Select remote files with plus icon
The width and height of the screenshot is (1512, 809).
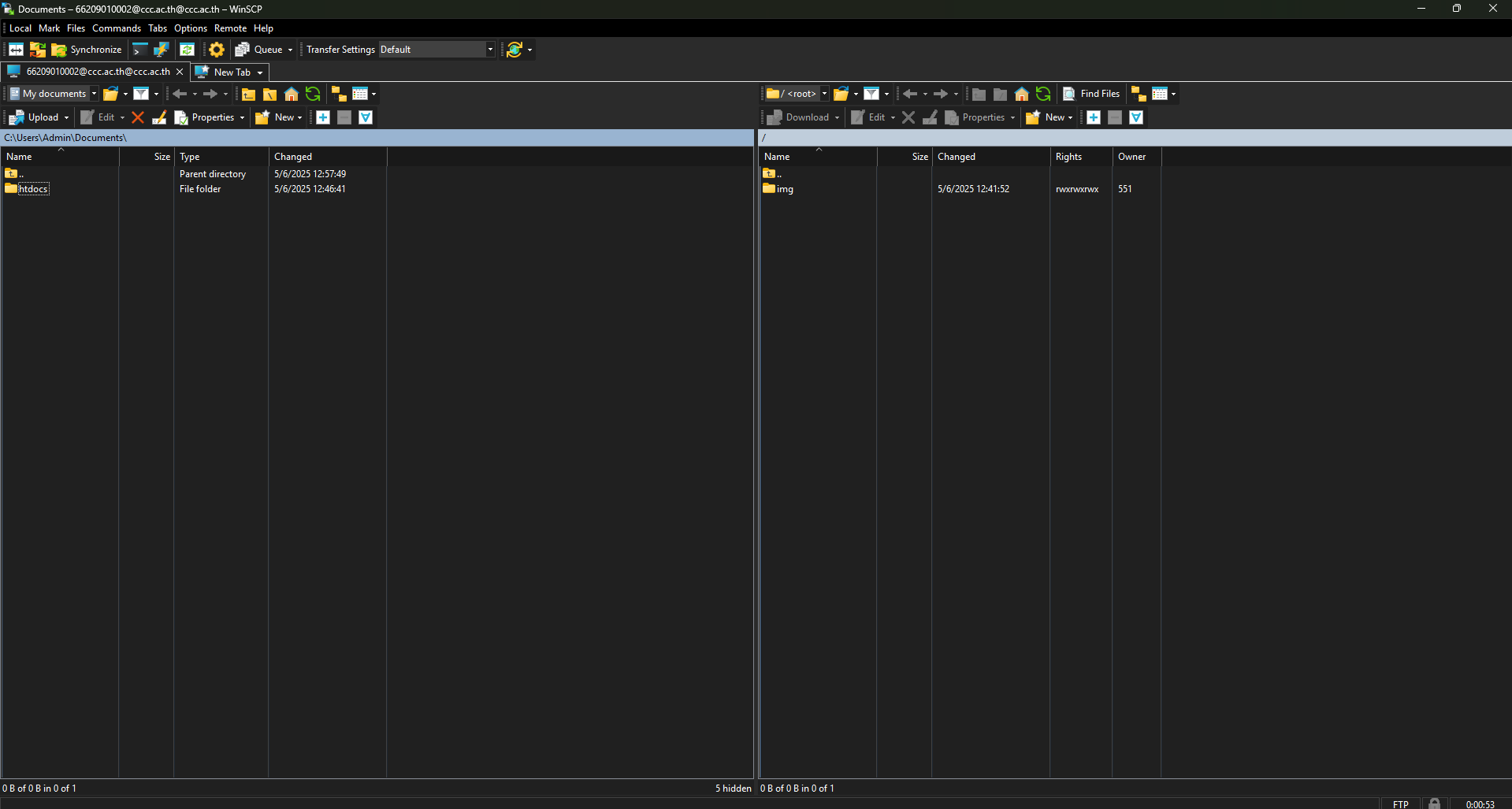click(1094, 117)
